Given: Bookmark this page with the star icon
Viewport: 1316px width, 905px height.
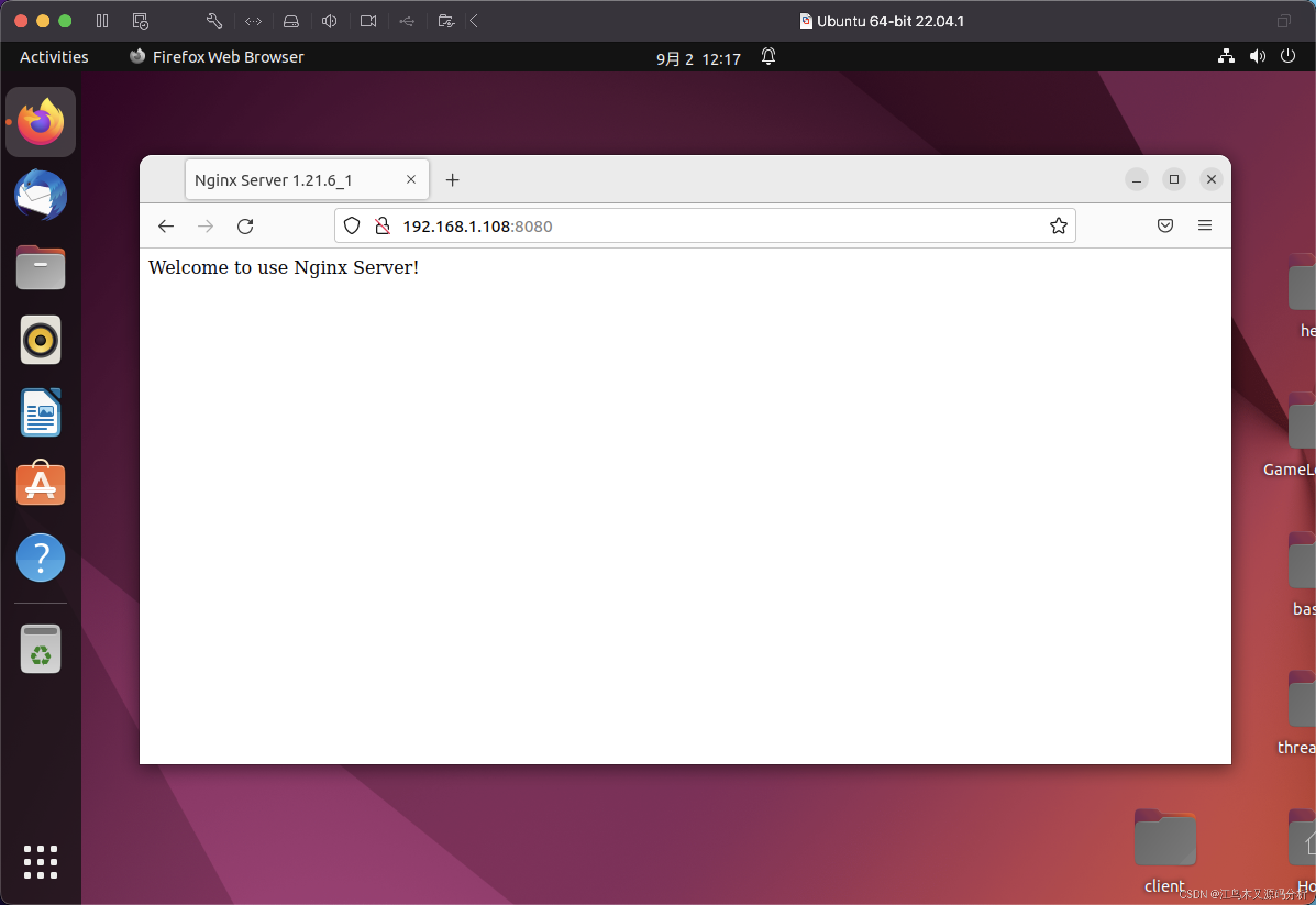Looking at the screenshot, I should [1058, 225].
